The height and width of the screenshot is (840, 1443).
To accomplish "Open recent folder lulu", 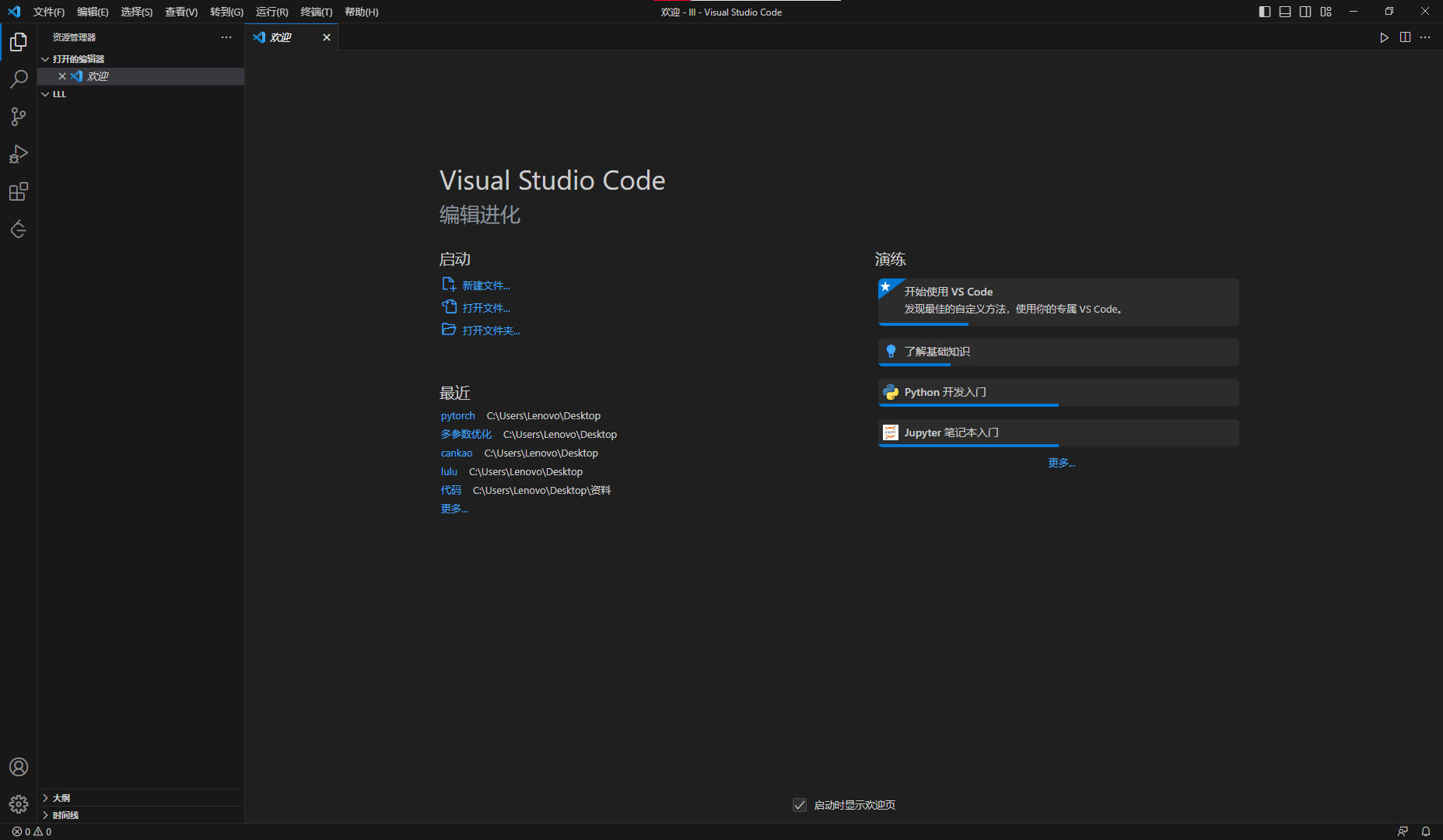I will (449, 472).
